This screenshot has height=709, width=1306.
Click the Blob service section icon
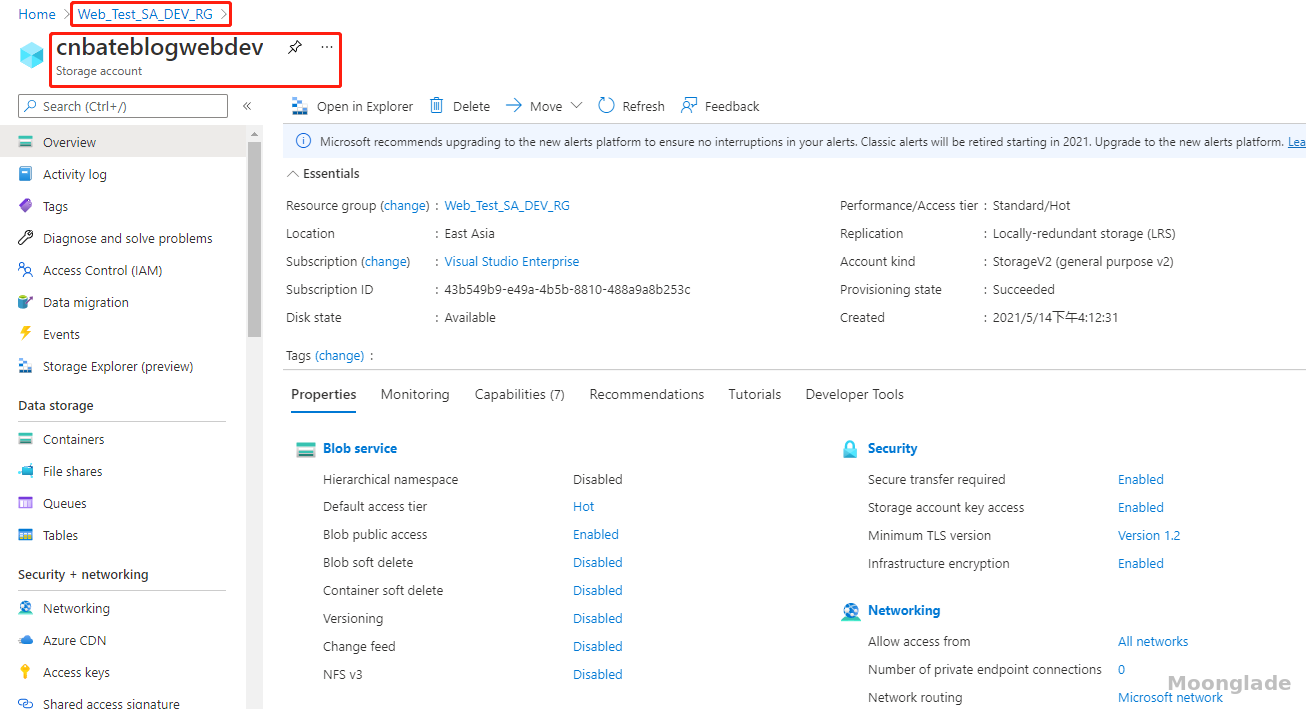[306, 449]
